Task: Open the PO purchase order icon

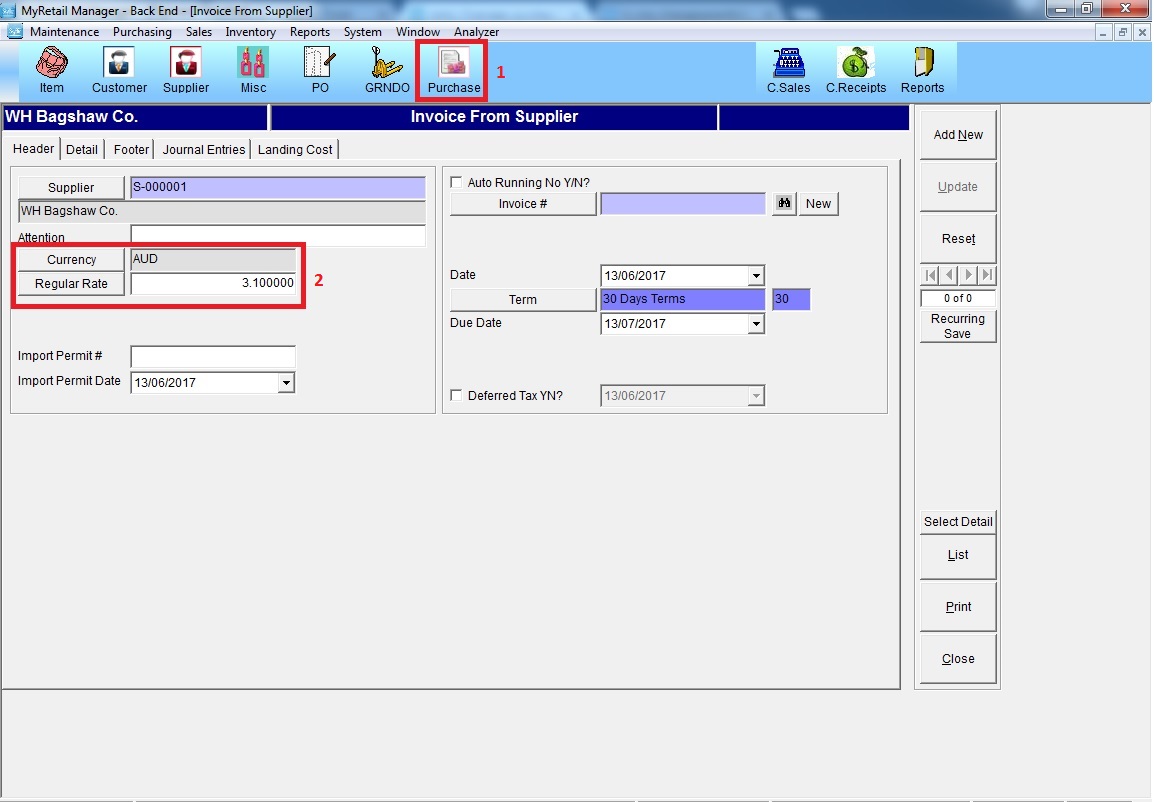Action: (x=320, y=64)
